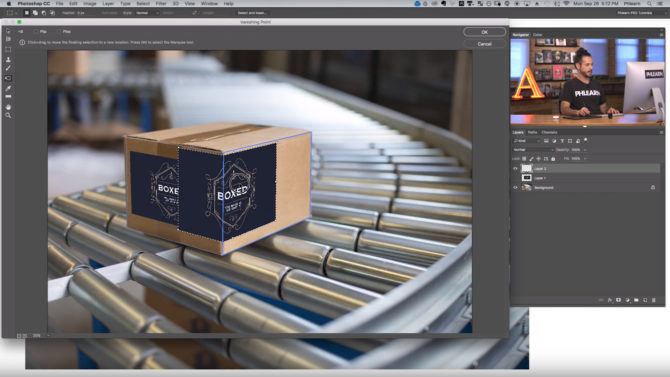Click Cancel in Vanishing Point dialog
The image size is (670, 377).
point(485,44)
